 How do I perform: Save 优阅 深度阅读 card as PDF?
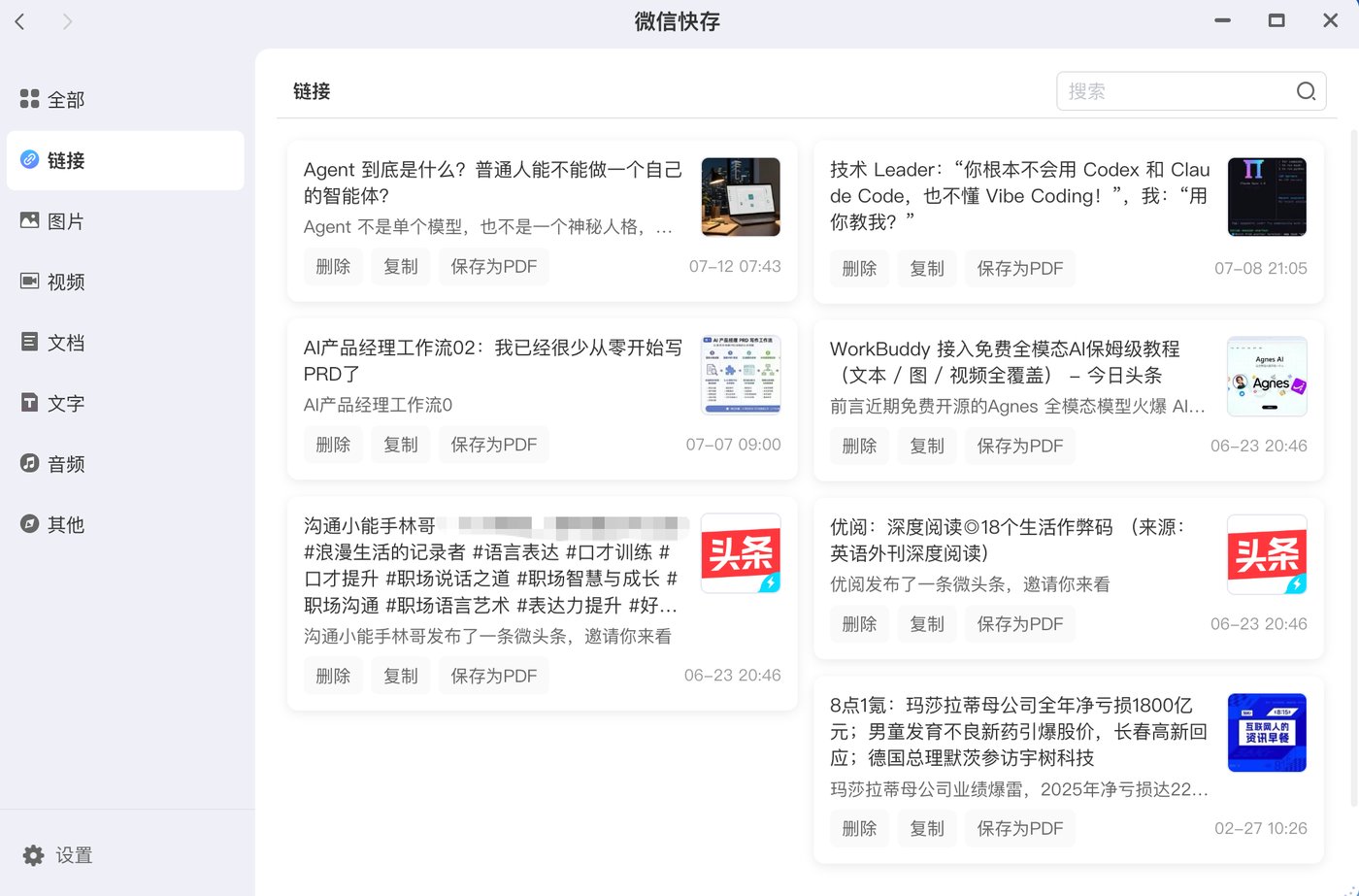1020,624
